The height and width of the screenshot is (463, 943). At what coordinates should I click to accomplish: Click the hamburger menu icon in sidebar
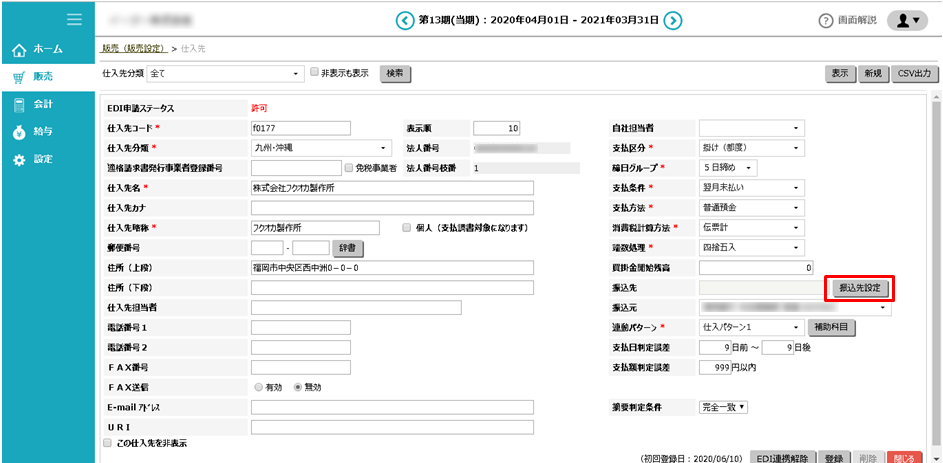click(x=74, y=19)
